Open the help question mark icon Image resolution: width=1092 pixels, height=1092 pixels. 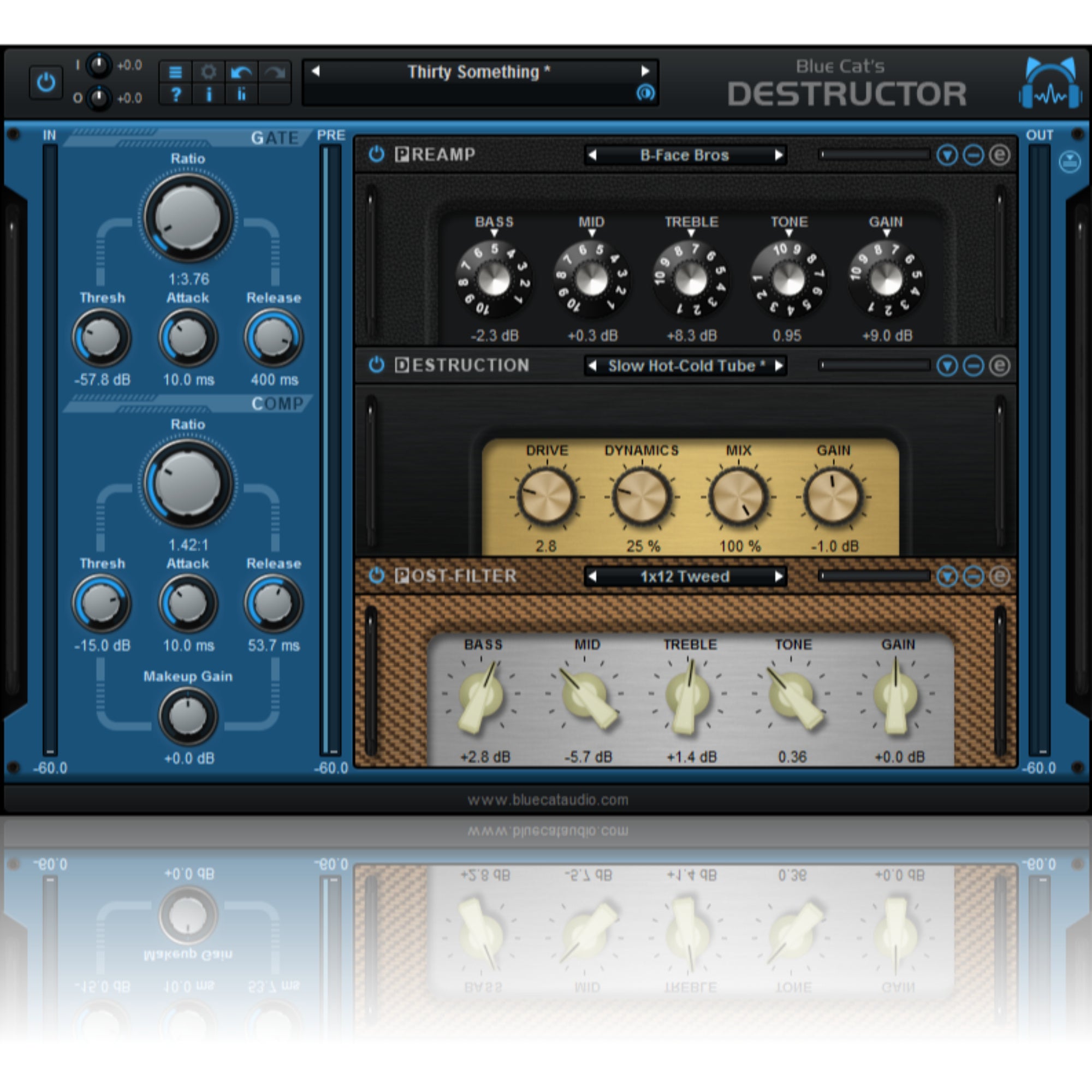(x=176, y=94)
